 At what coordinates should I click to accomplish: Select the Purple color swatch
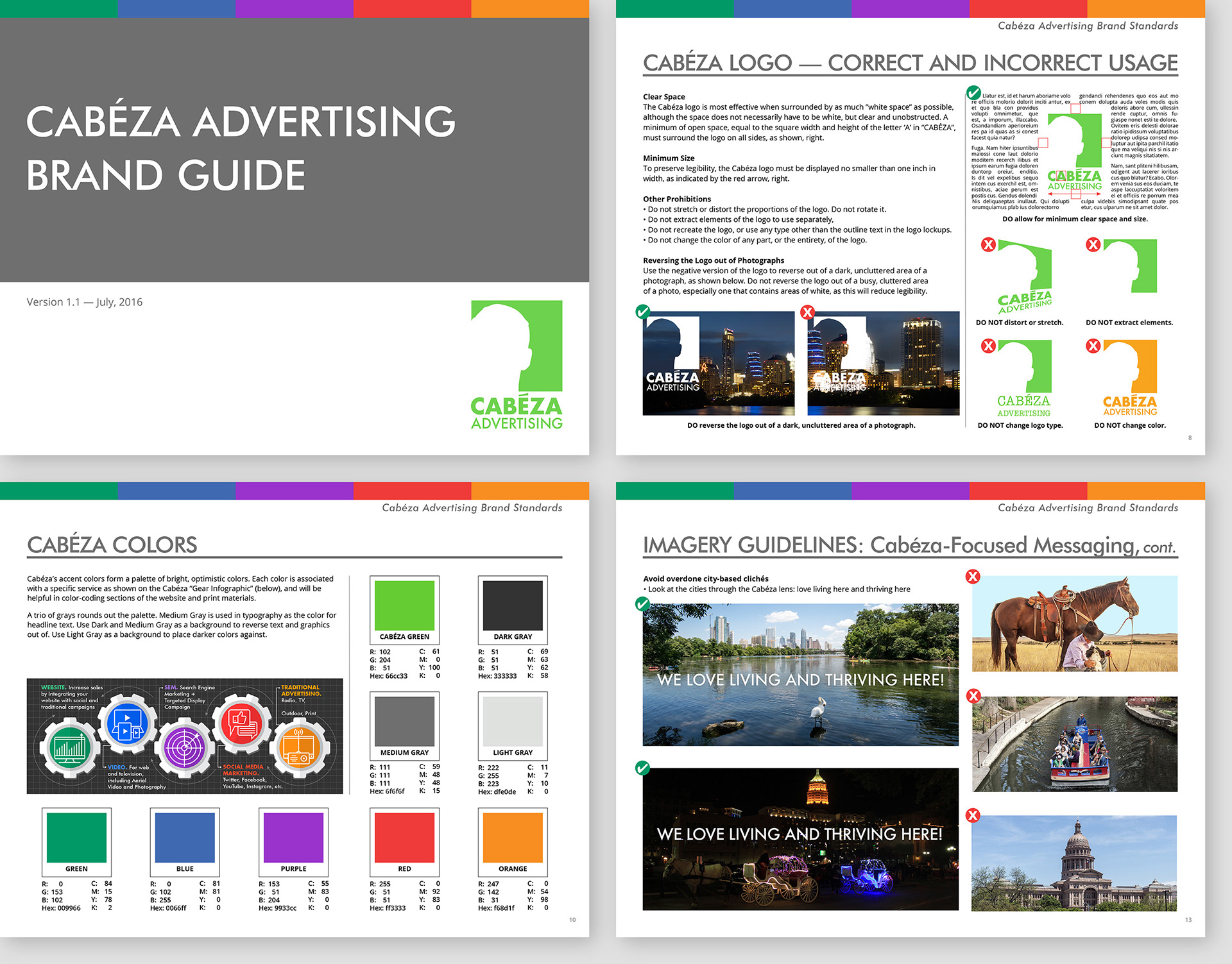[293, 838]
